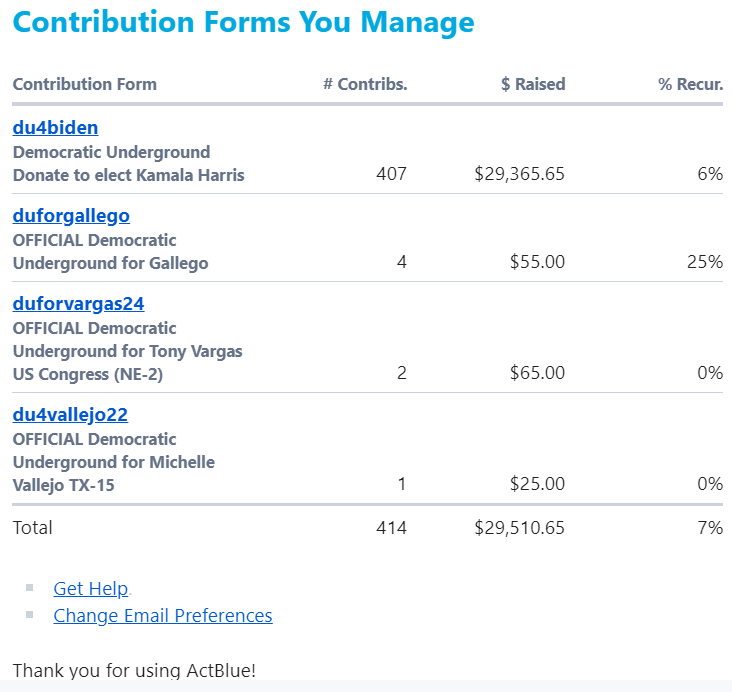
Task: Open Change Email Preferences link
Action: [162, 615]
